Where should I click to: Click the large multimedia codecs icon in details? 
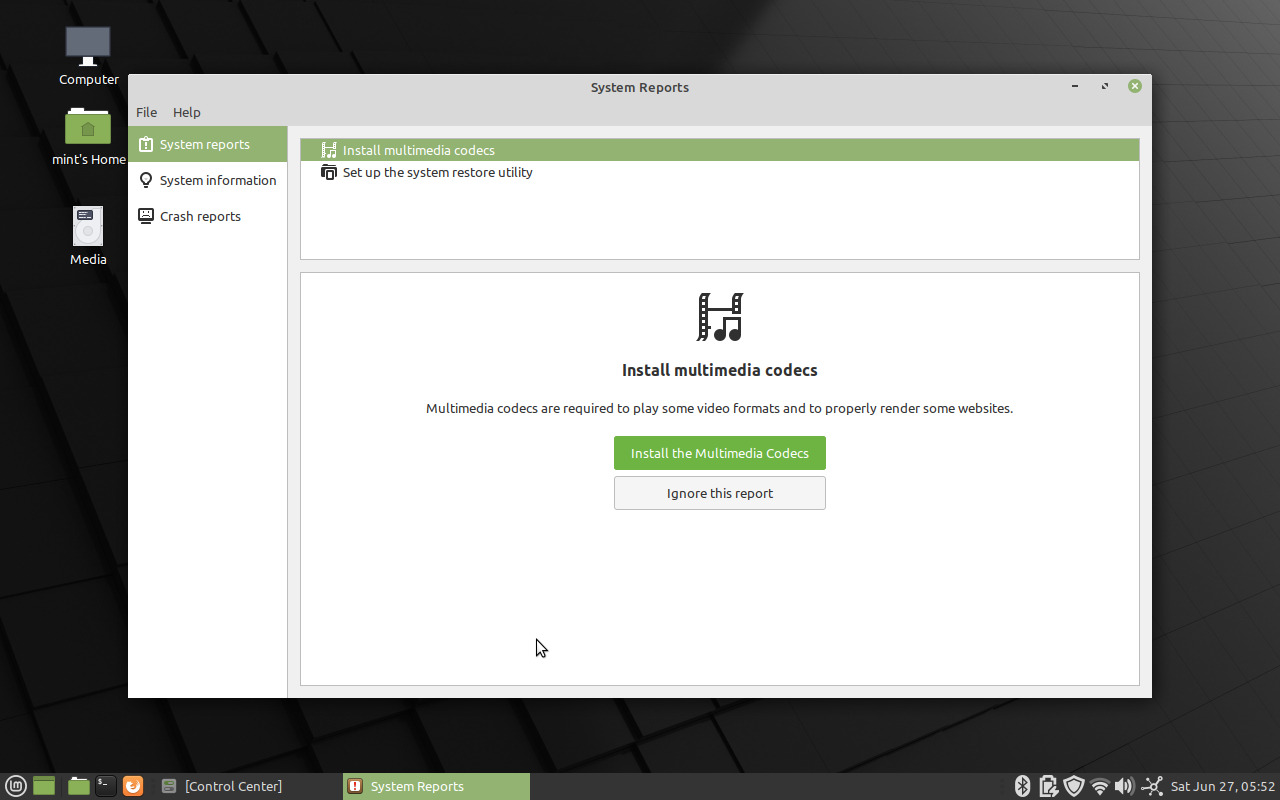[720, 317]
